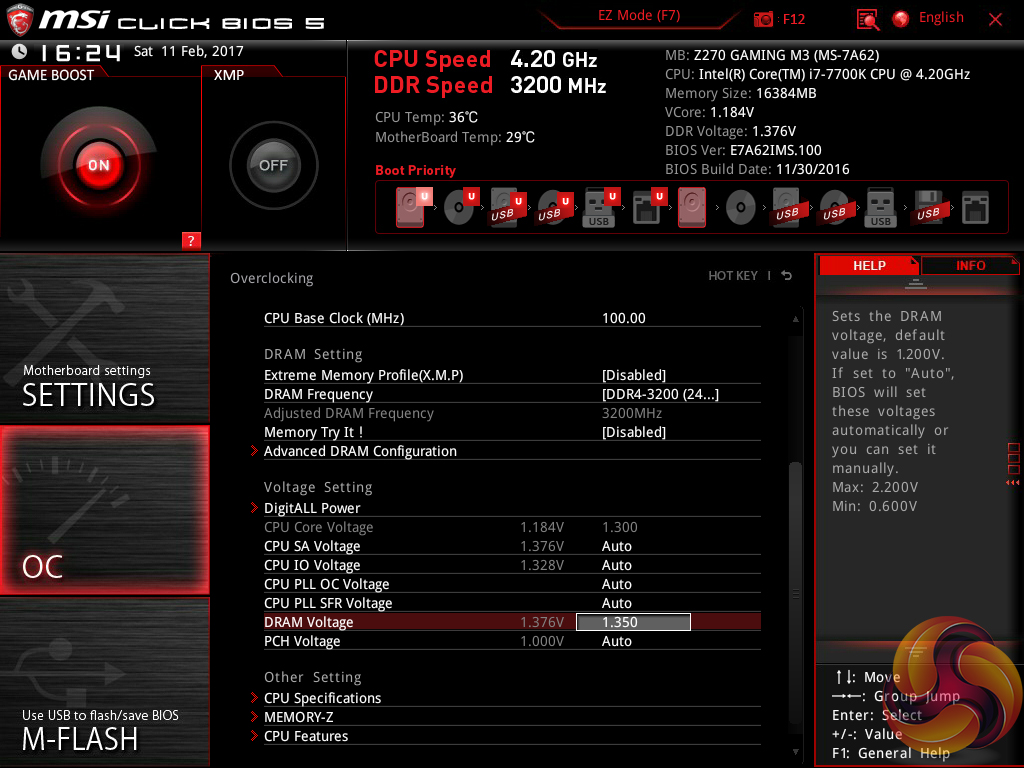Select the UEFI USB key boot icon
The width and height of the screenshot is (1024, 768).
(600, 208)
